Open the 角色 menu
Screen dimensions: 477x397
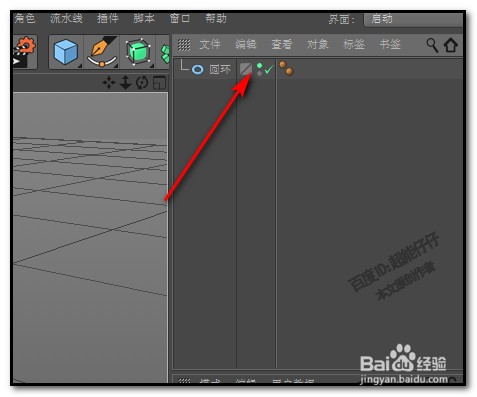click(x=24, y=18)
